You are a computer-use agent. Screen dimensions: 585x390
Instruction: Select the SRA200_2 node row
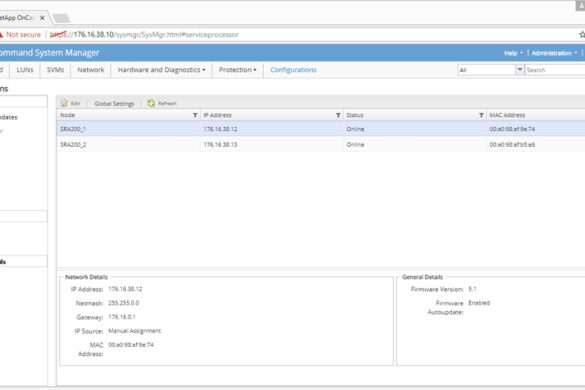point(321,144)
